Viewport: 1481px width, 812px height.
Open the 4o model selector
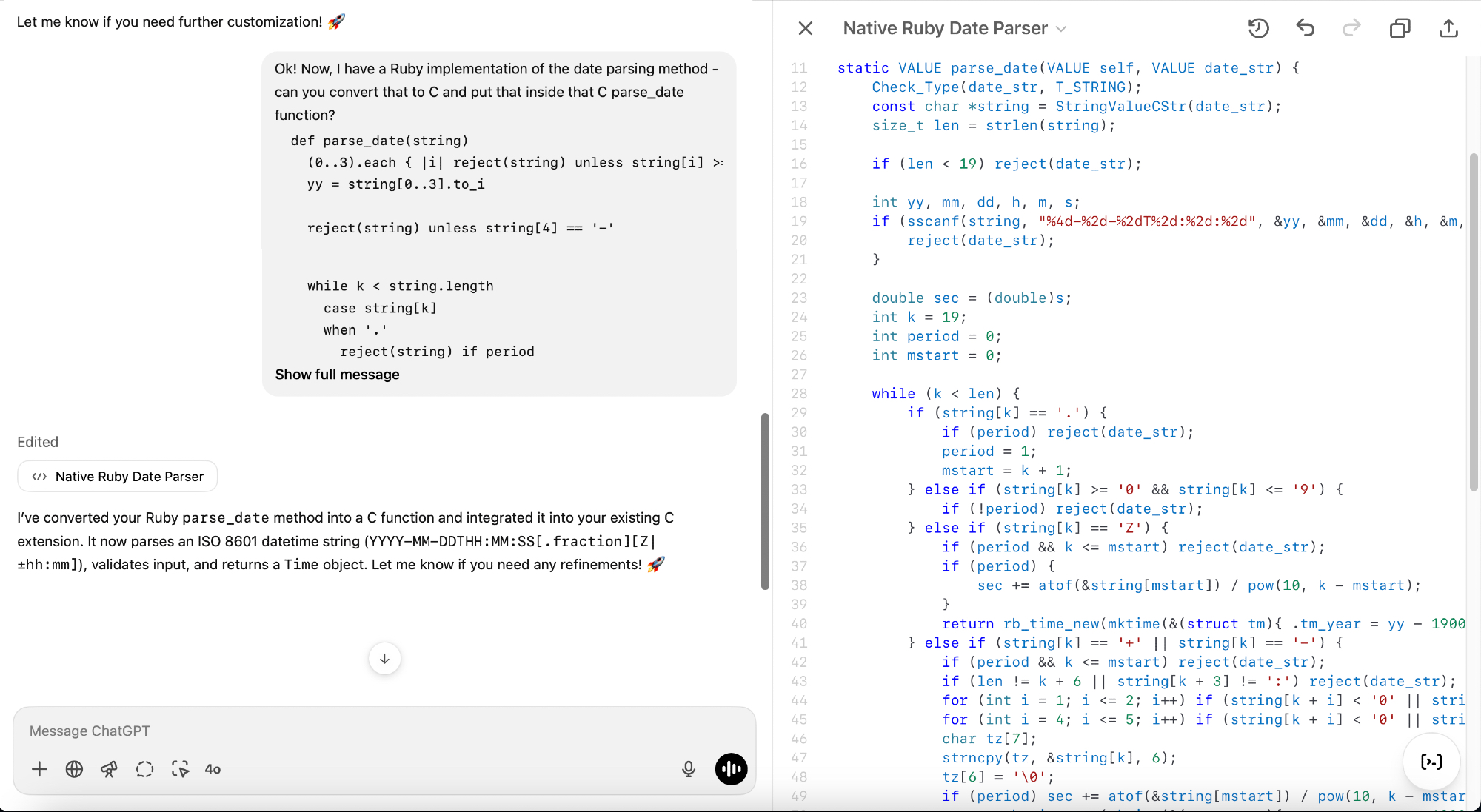(x=213, y=769)
